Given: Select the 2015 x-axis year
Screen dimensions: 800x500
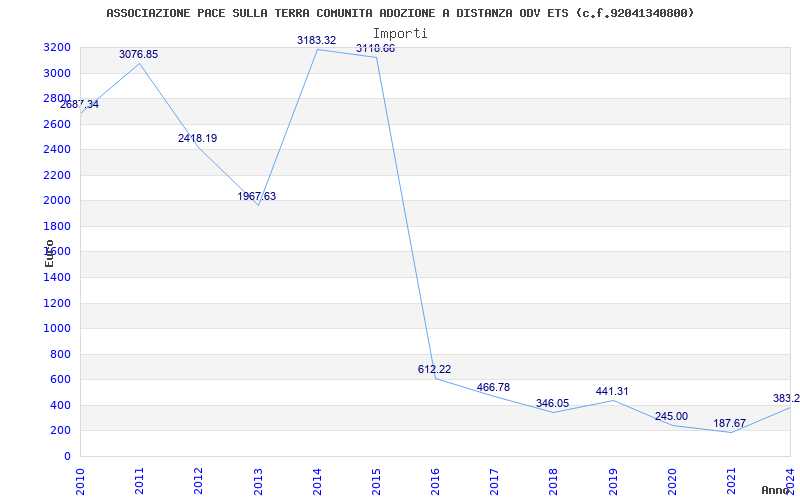Looking at the screenshot, I should [376, 481].
